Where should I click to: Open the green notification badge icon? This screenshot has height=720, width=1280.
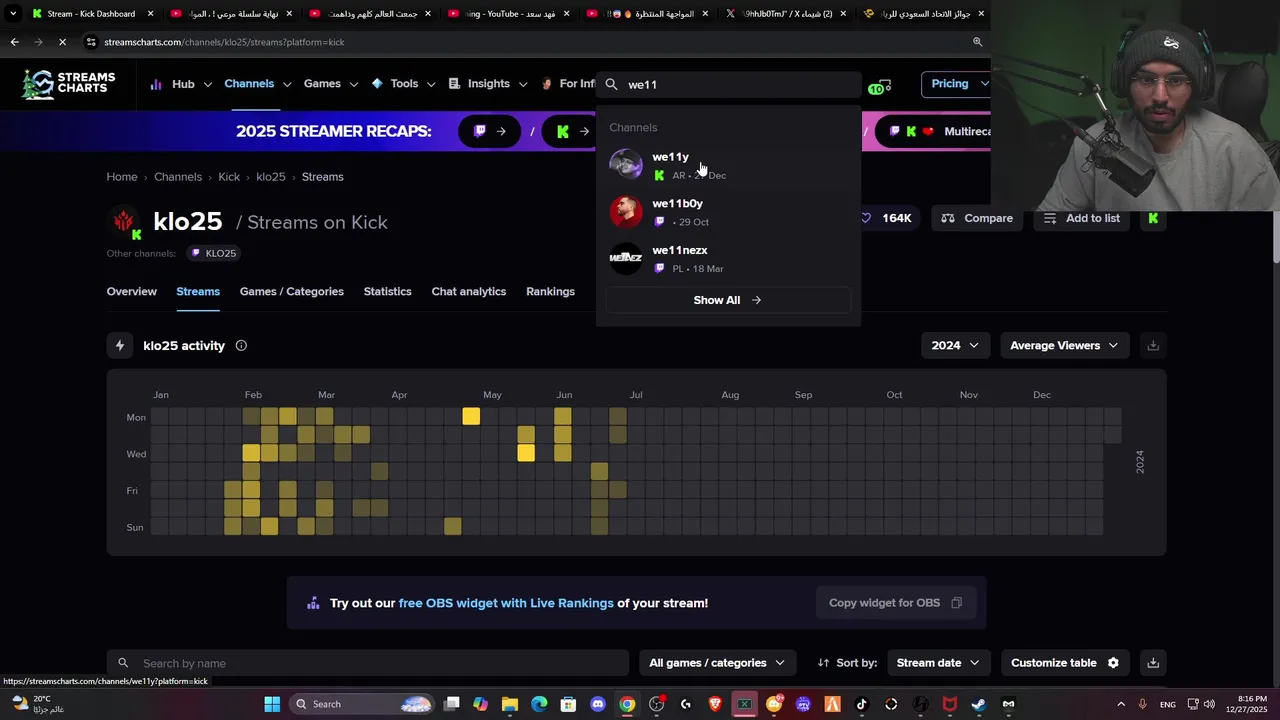[880, 87]
